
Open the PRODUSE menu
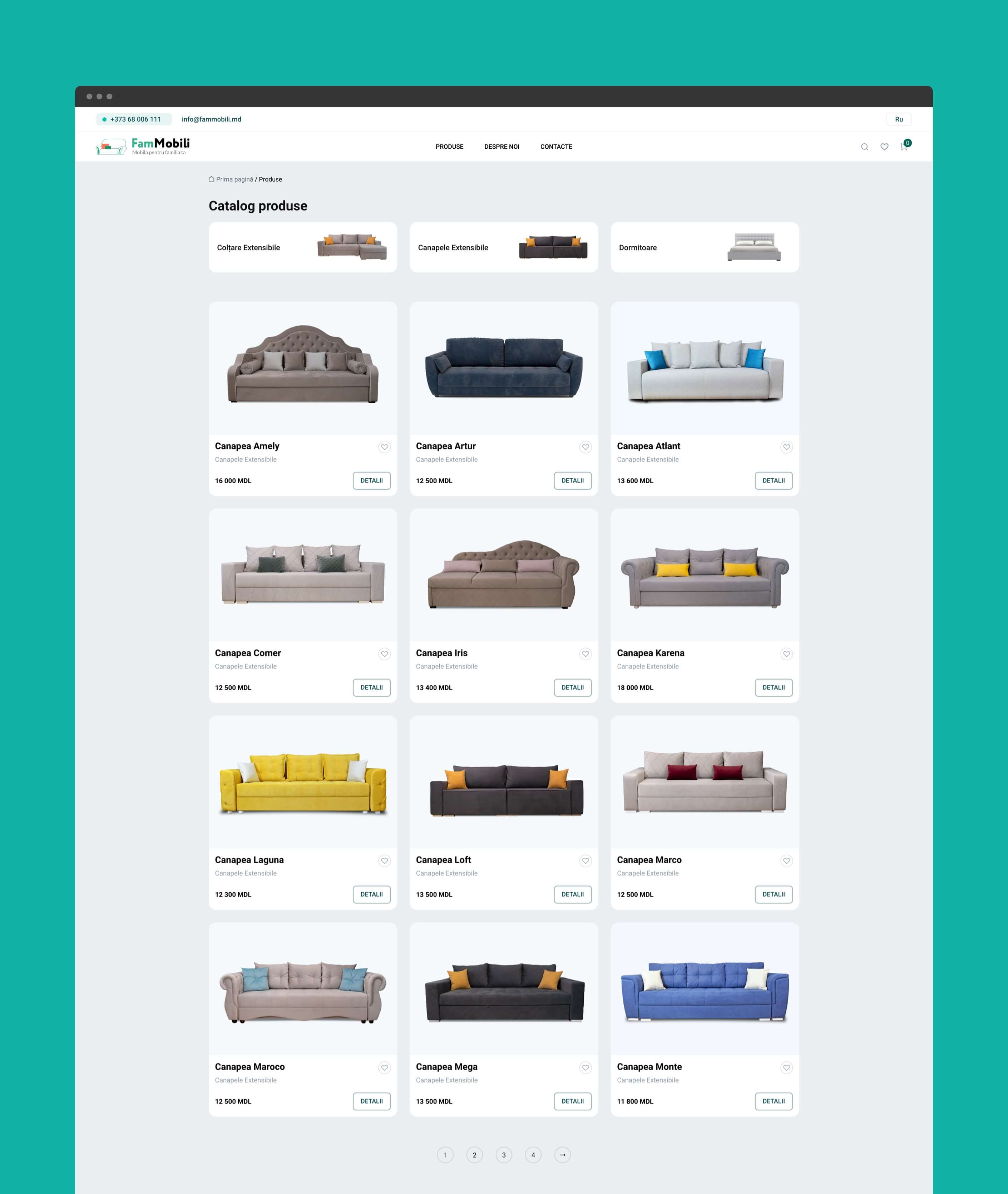450,147
